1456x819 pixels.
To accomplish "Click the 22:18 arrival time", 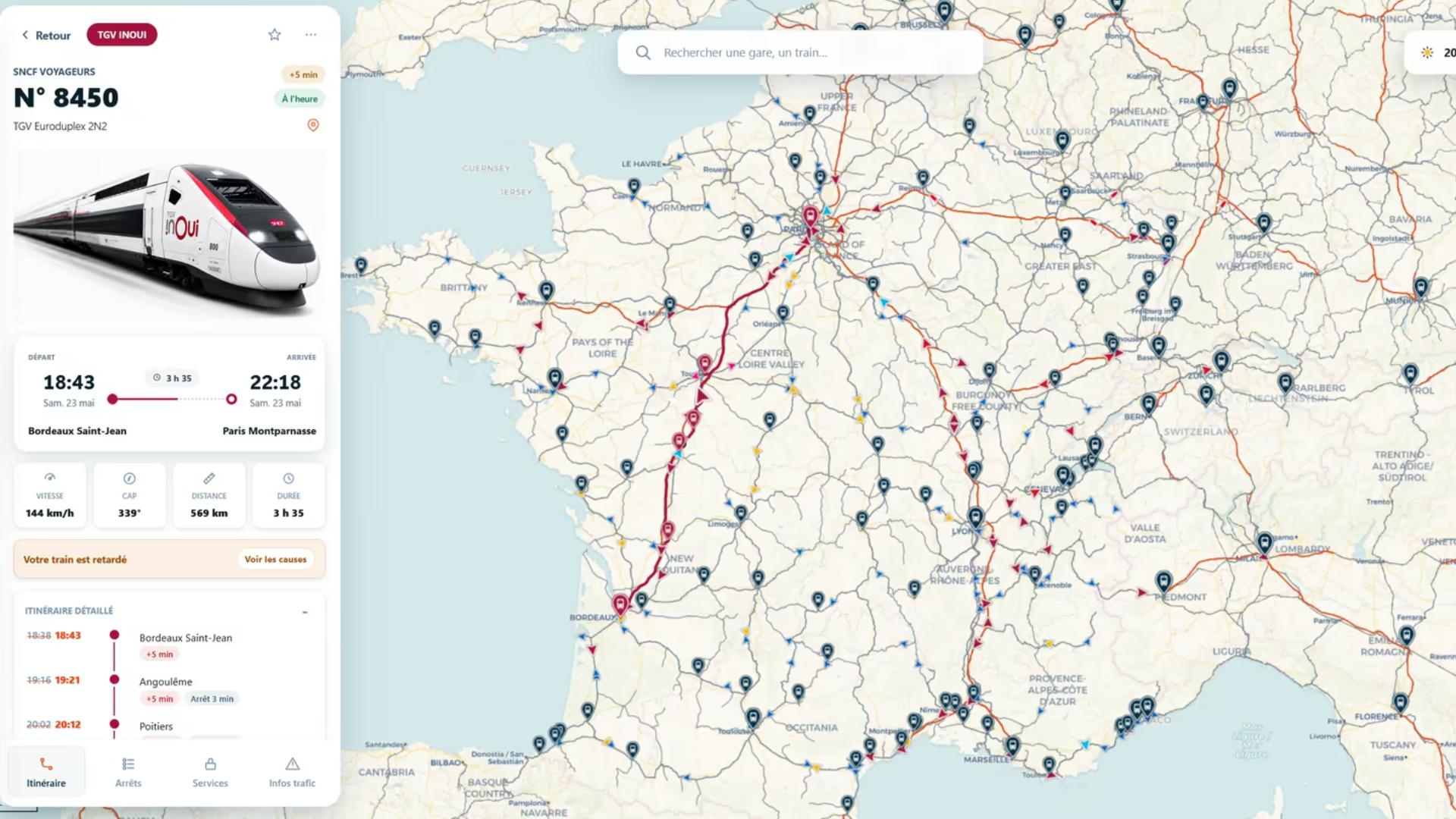I will tap(275, 382).
